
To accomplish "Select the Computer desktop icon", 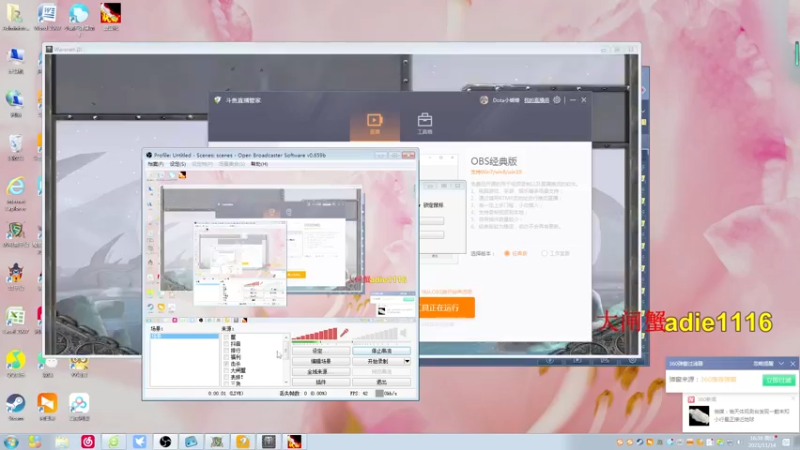I will (x=15, y=60).
